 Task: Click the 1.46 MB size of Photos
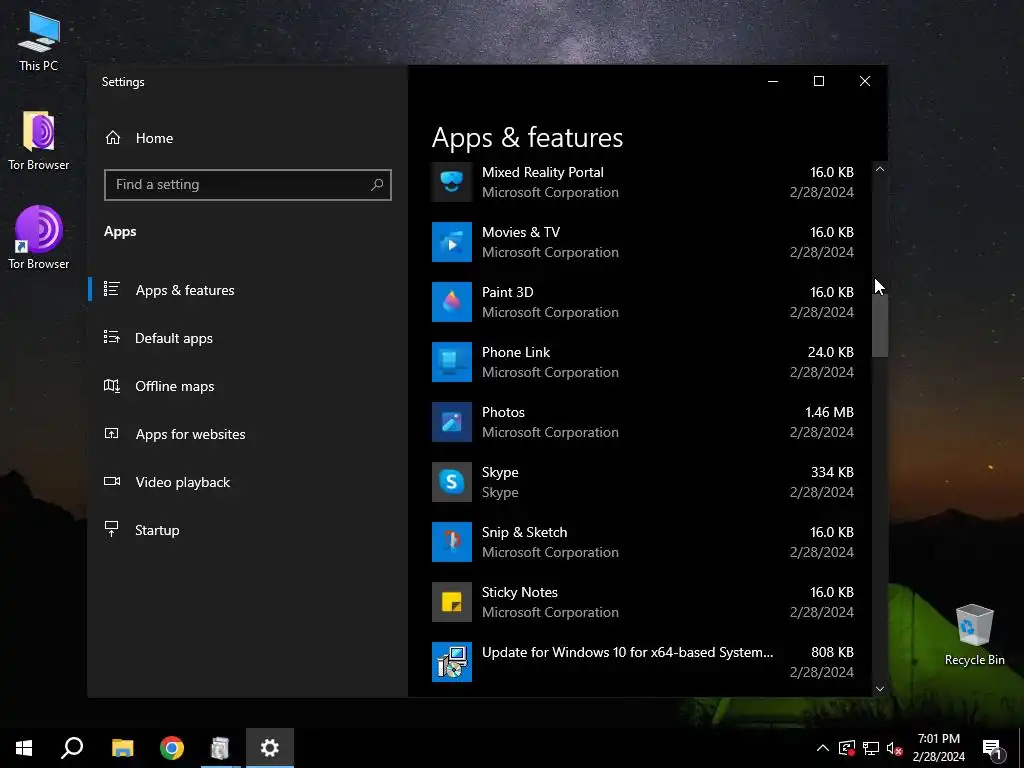coord(829,413)
